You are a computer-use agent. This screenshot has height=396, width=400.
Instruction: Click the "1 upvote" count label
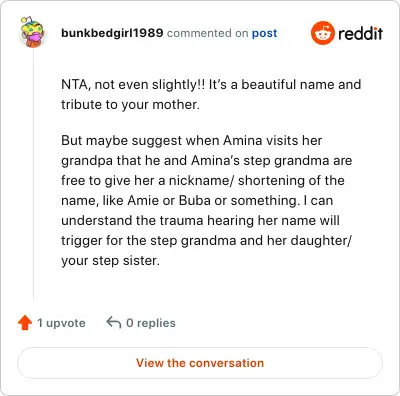(x=61, y=323)
